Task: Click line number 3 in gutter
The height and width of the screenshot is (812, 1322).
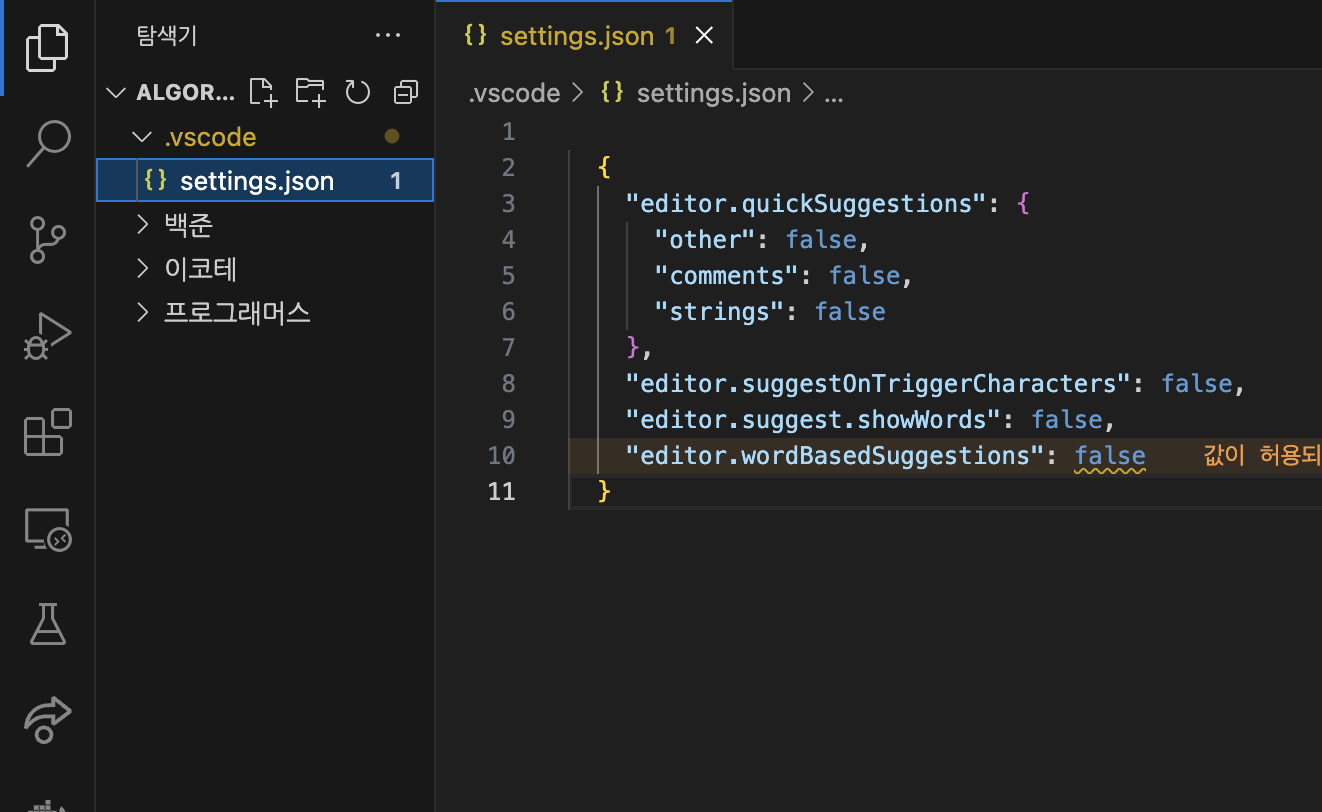Action: (x=509, y=204)
